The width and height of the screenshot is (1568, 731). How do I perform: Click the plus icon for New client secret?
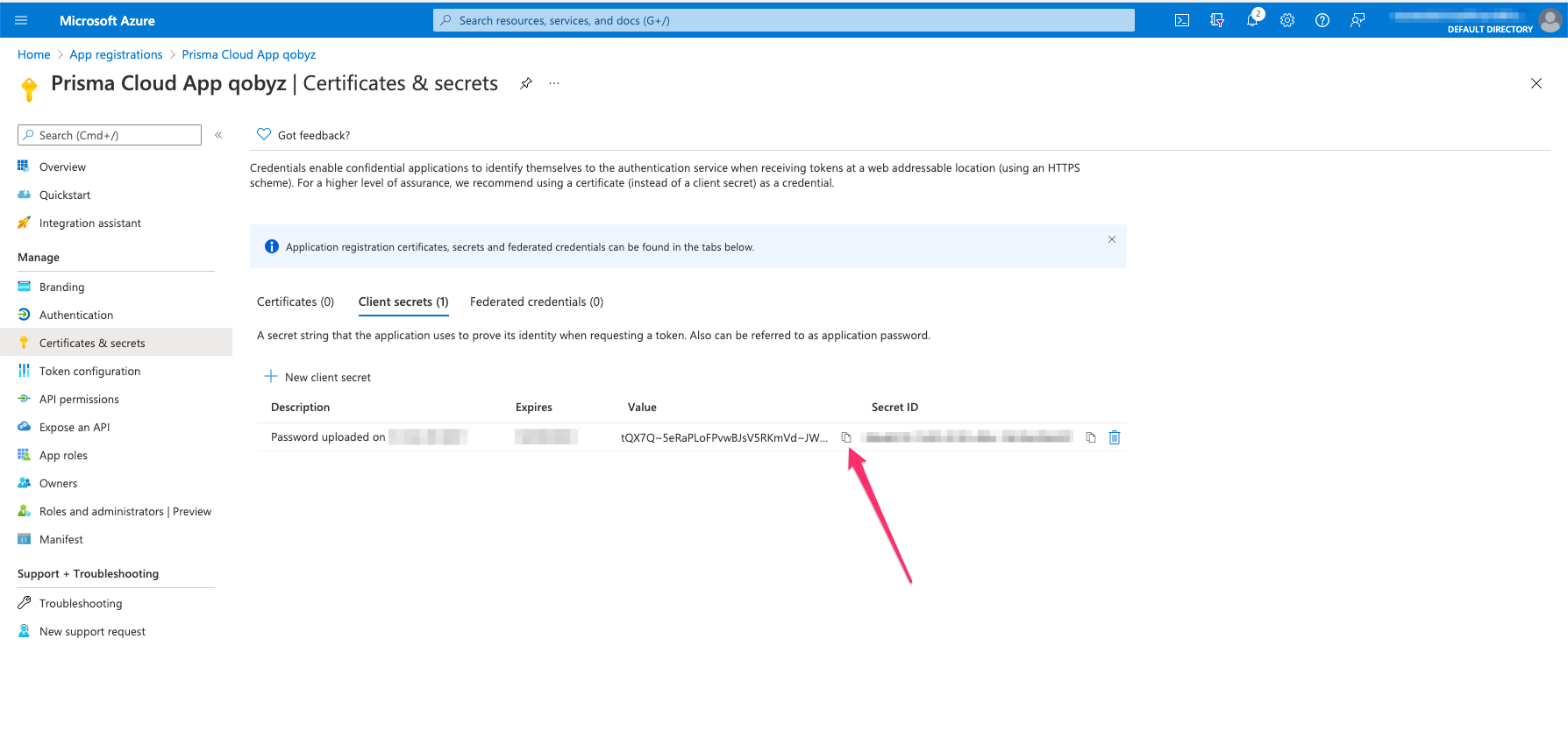271,377
